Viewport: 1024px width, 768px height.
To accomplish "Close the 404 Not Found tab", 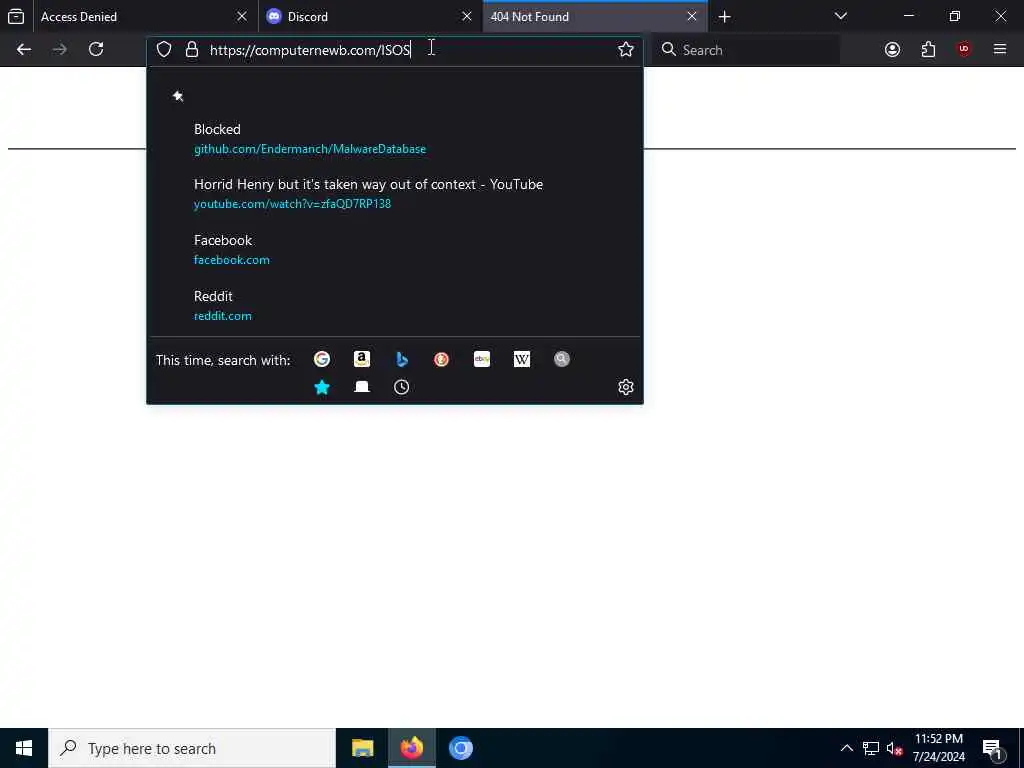I will coord(692,17).
